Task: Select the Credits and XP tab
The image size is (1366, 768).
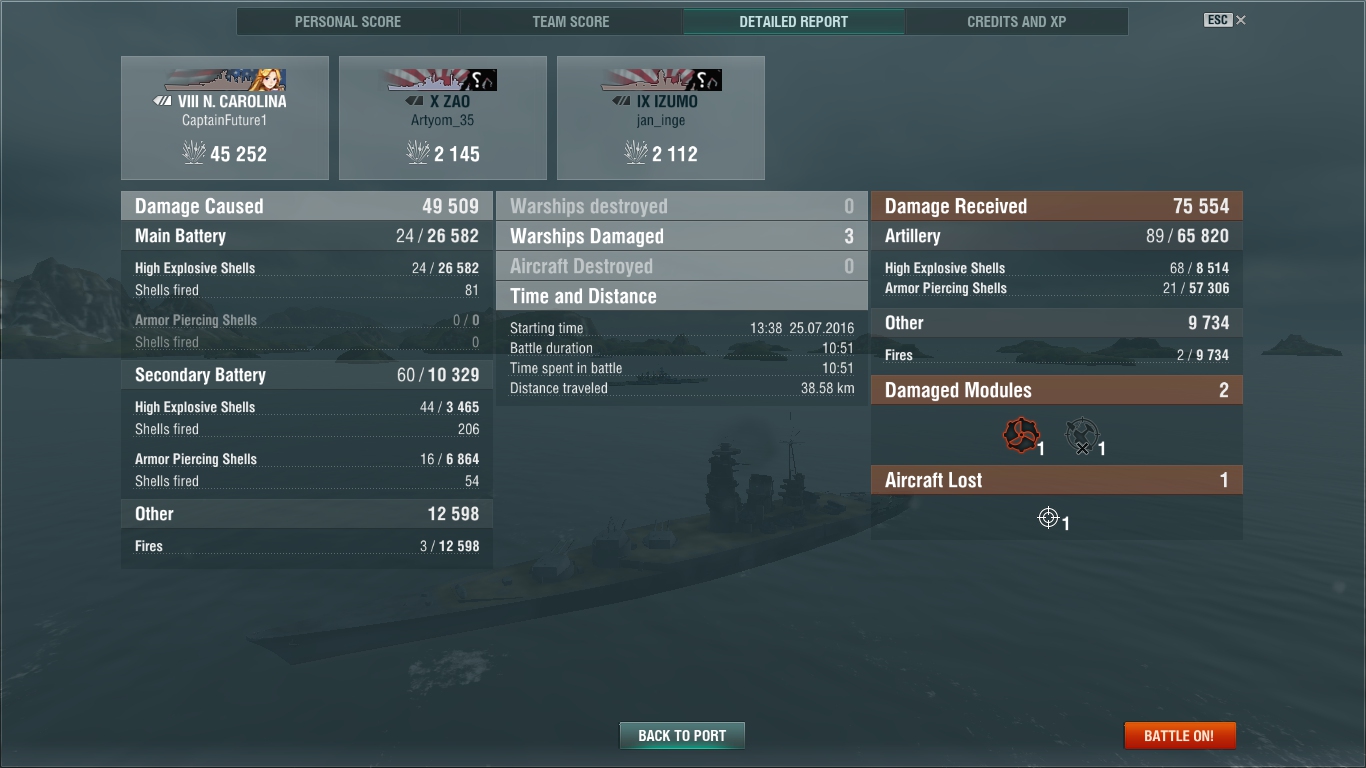Action: (1016, 21)
